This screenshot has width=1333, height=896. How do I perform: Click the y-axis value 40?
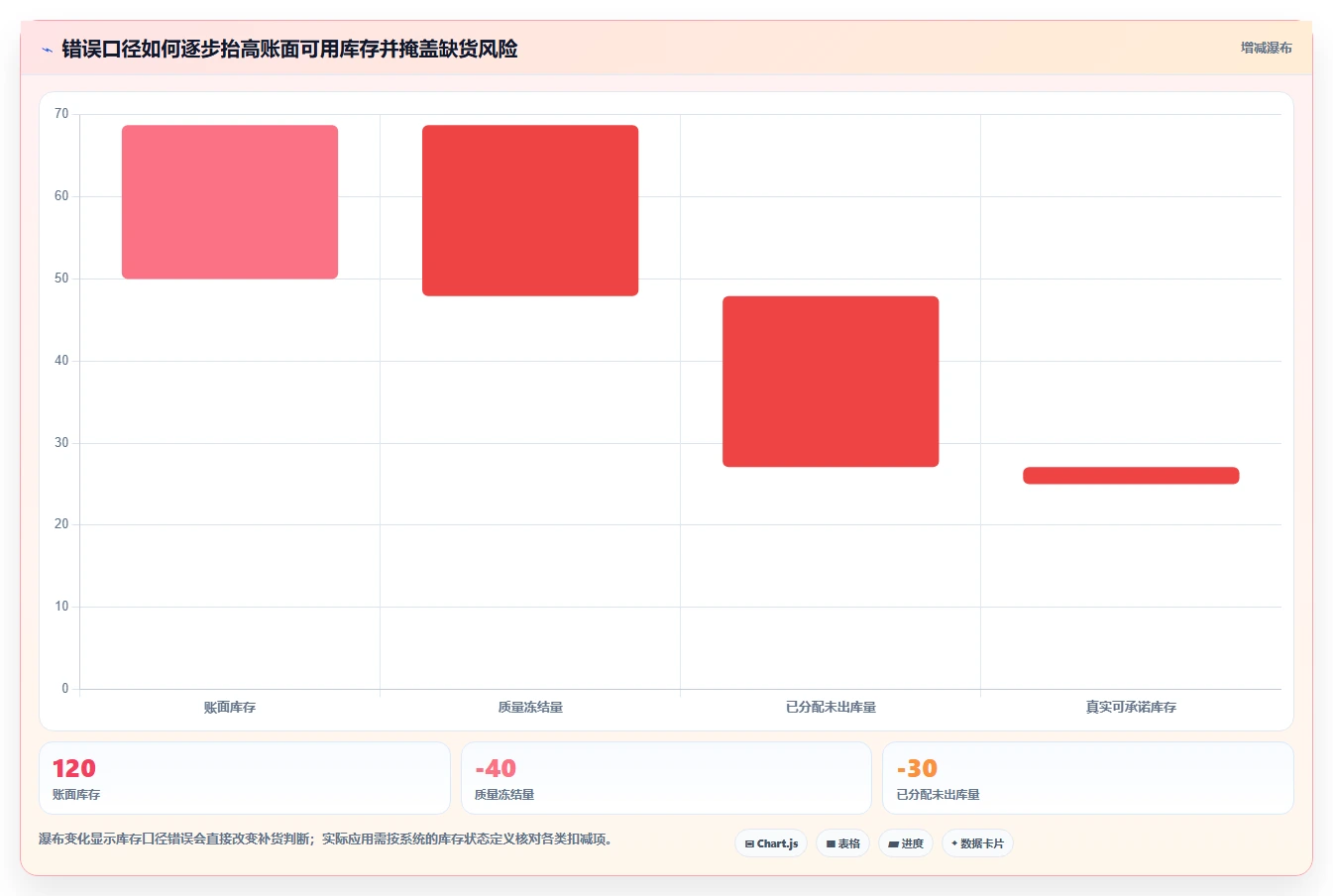(x=61, y=361)
